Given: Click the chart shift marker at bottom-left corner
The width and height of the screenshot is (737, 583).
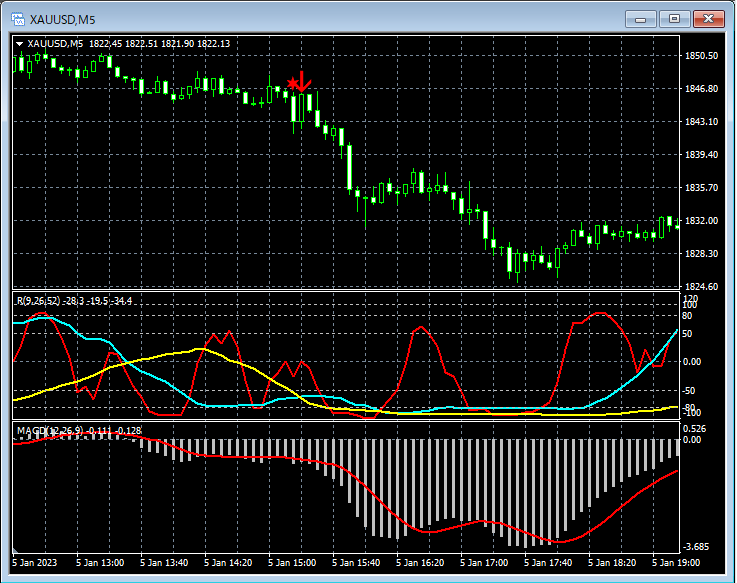Looking at the screenshot, I should click(x=15, y=550).
